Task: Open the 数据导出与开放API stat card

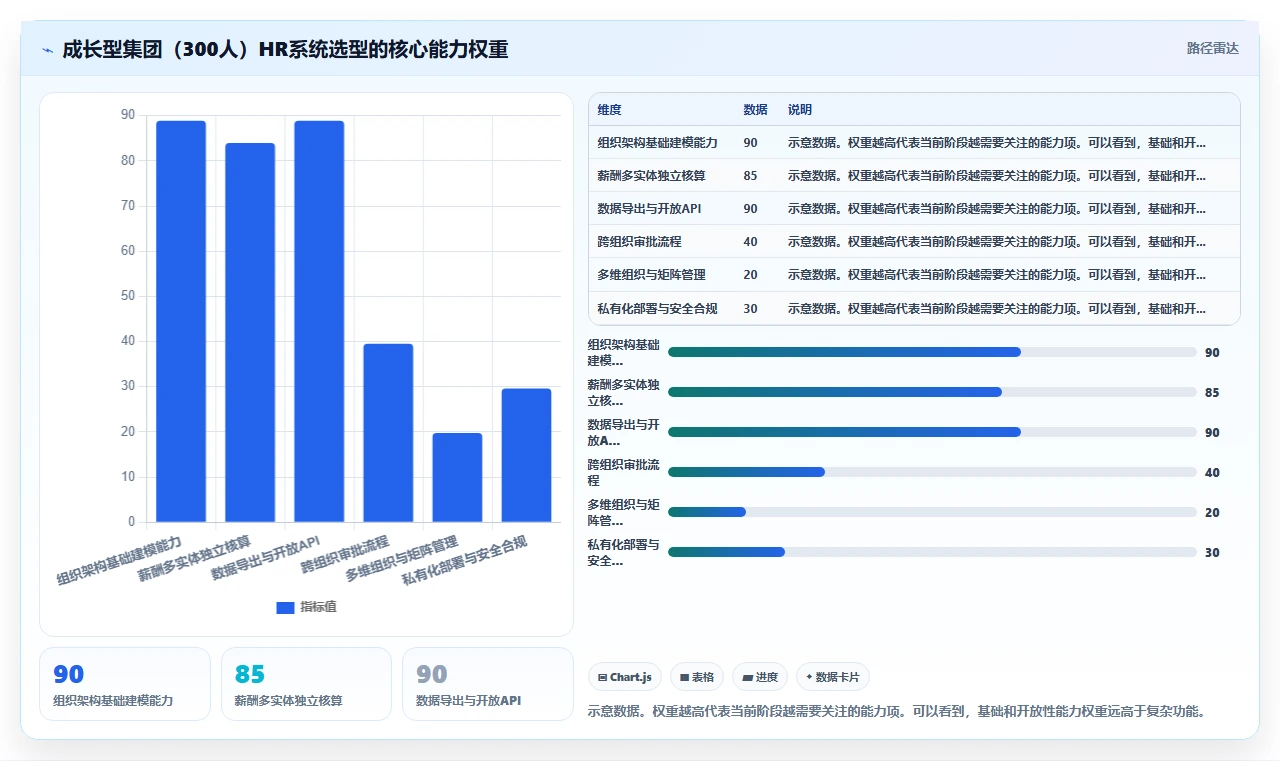Action: pos(488,684)
